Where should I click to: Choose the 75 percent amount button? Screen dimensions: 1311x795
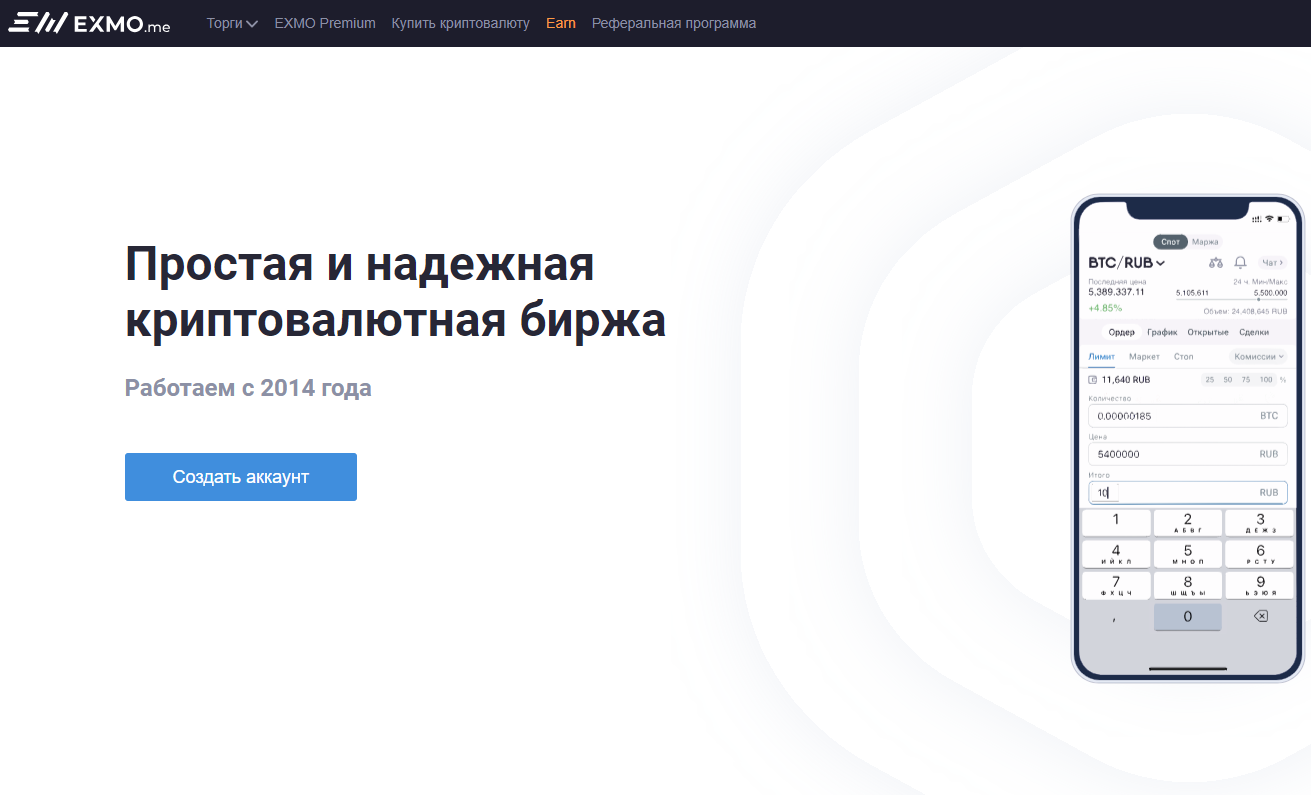coord(1246,380)
